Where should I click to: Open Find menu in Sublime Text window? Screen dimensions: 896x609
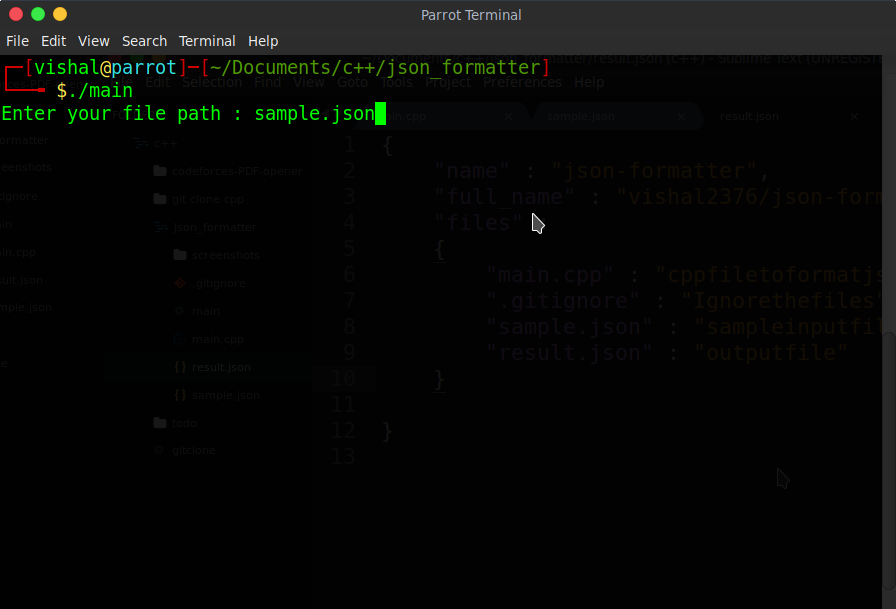267,82
